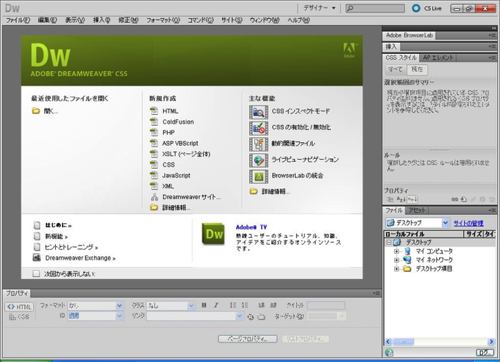Open the ファイル menu

pyautogui.click(x=18, y=20)
